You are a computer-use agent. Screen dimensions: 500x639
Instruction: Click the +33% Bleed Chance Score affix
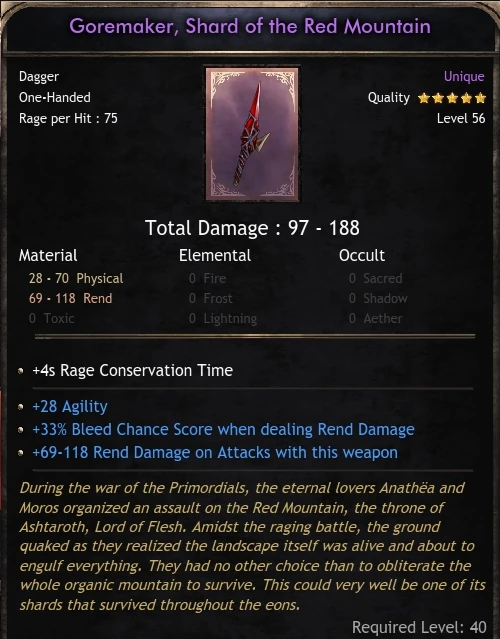coord(223,430)
